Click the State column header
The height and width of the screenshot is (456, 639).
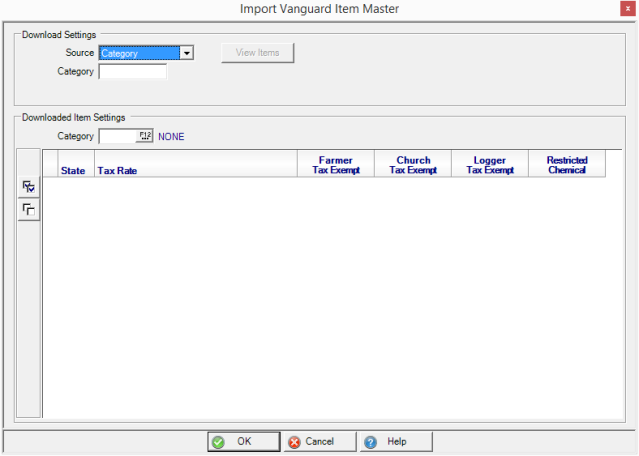click(73, 170)
